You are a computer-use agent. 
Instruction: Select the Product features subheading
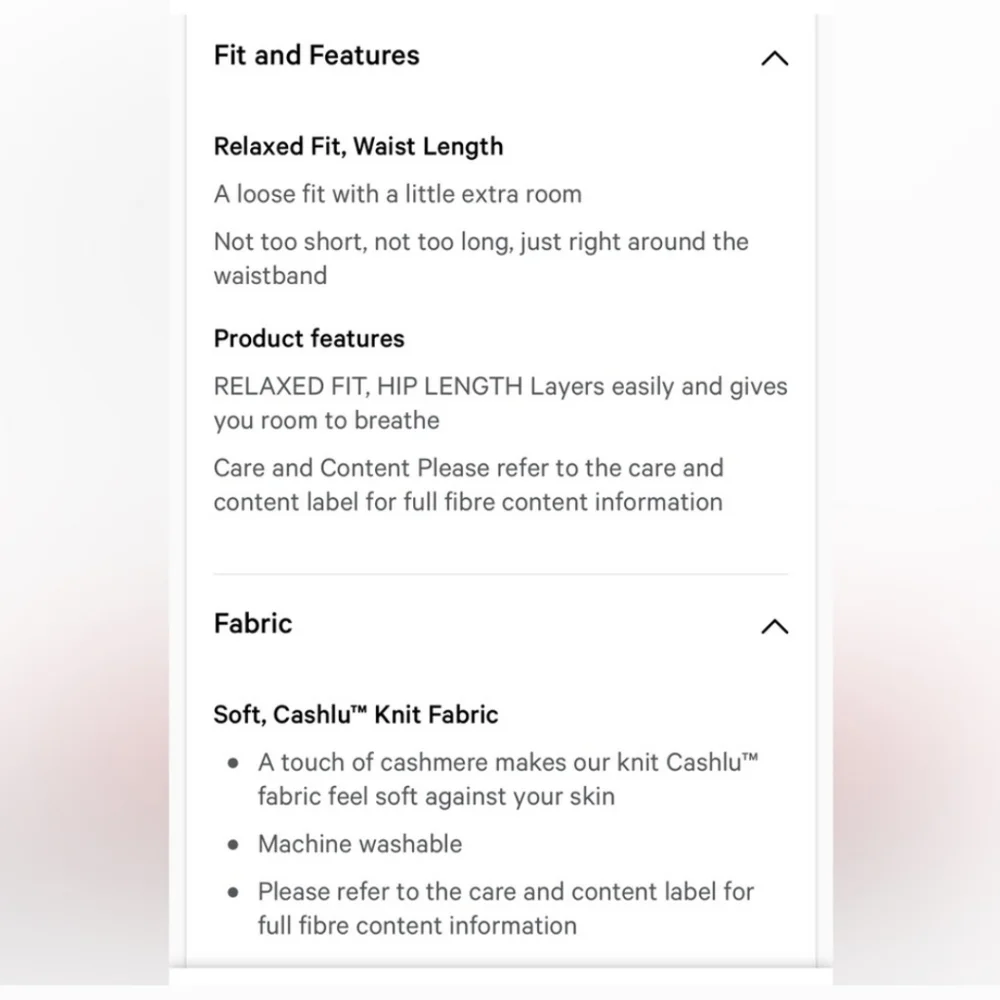point(309,339)
